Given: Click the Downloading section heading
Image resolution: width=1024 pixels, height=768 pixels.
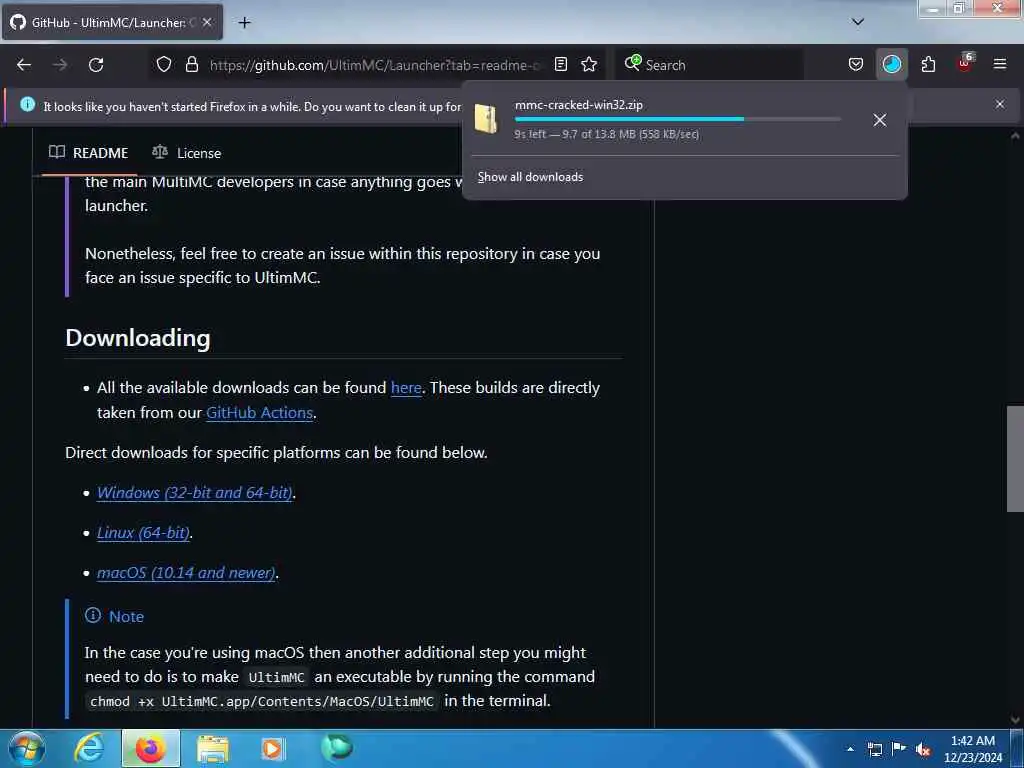Looking at the screenshot, I should click(138, 338).
